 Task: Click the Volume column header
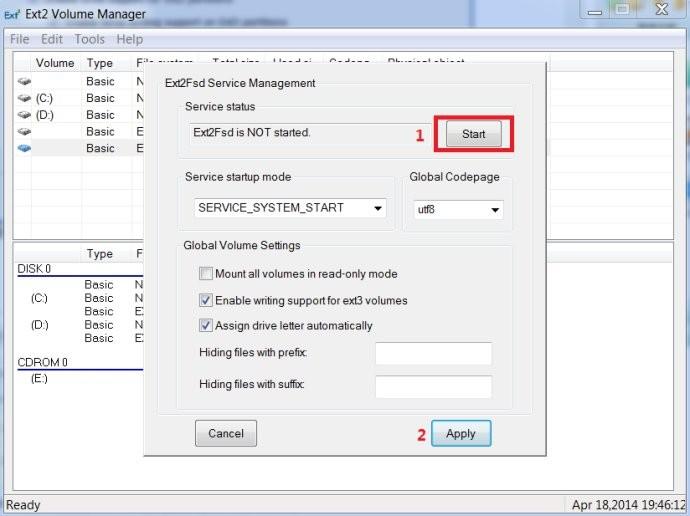click(55, 63)
